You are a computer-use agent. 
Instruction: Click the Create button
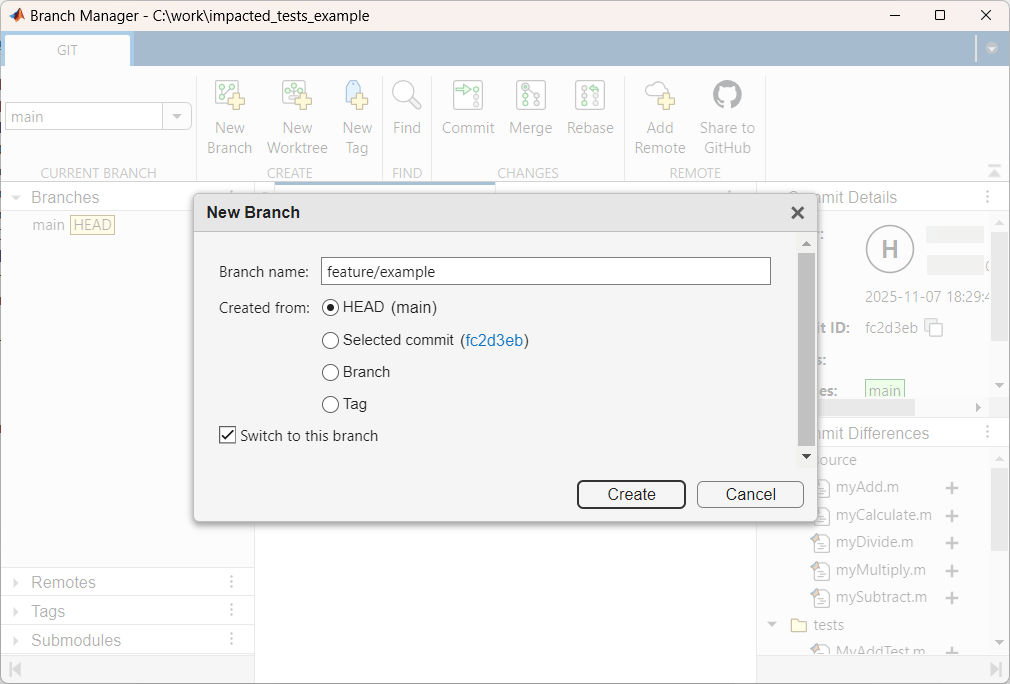coord(631,494)
